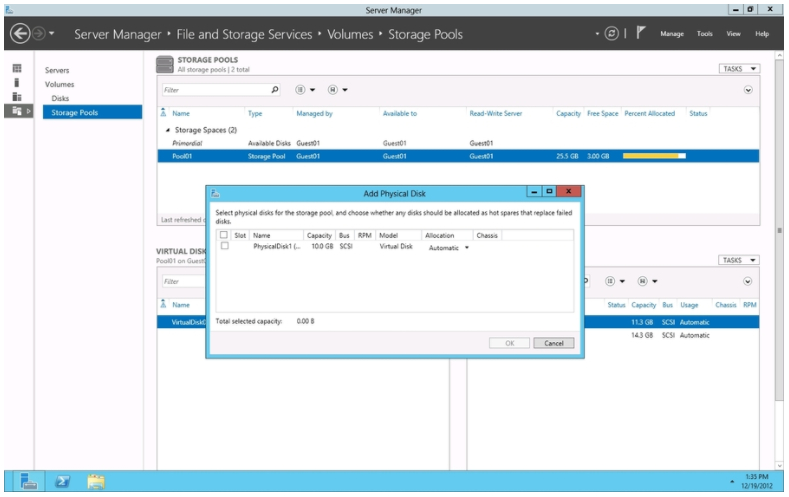Open the Storage Pools TASKS dropdown
Image resolution: width=789 pixels, height=497 pixels.
(x=739, y=68)
